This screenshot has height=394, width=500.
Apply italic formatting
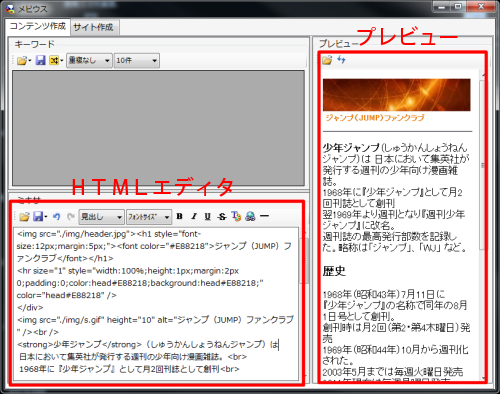pyautogui.click(x=194, y=216)
